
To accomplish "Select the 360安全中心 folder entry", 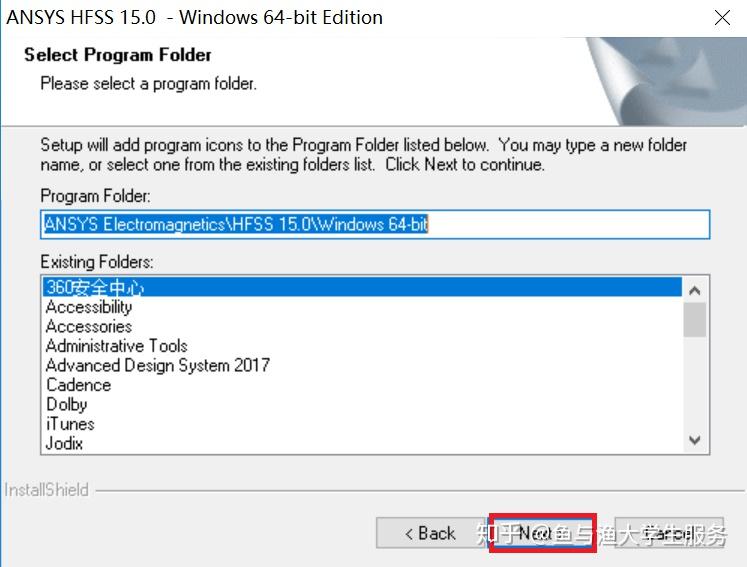I will tap(95, 288).
